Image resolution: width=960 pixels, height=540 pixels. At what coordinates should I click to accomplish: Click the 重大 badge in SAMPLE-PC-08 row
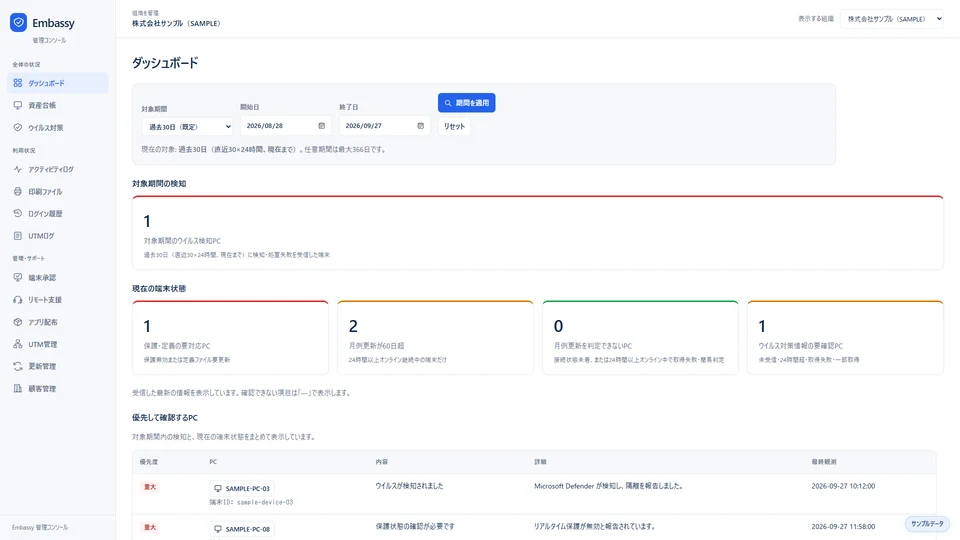point(150,527)
